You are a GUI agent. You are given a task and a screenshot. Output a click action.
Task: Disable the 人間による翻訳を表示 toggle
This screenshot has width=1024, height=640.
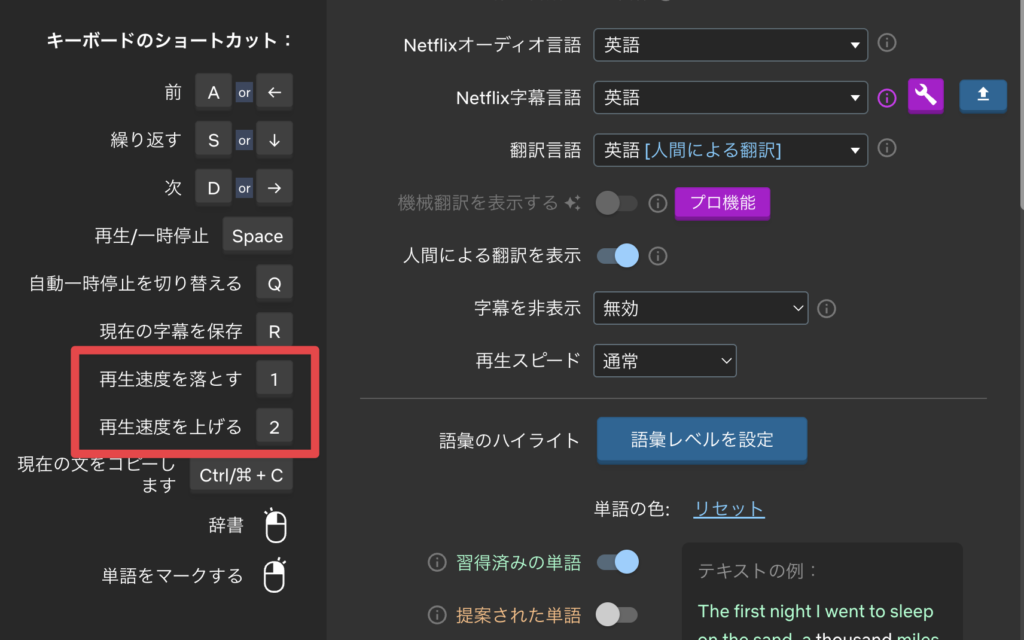point(617,256)
